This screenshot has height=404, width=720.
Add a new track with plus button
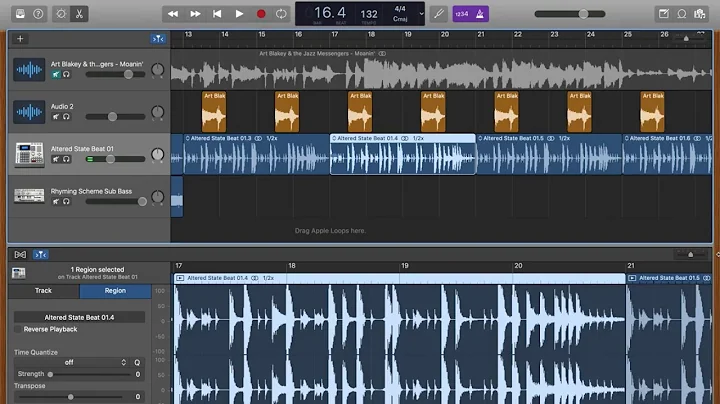(x=20, y=39)
